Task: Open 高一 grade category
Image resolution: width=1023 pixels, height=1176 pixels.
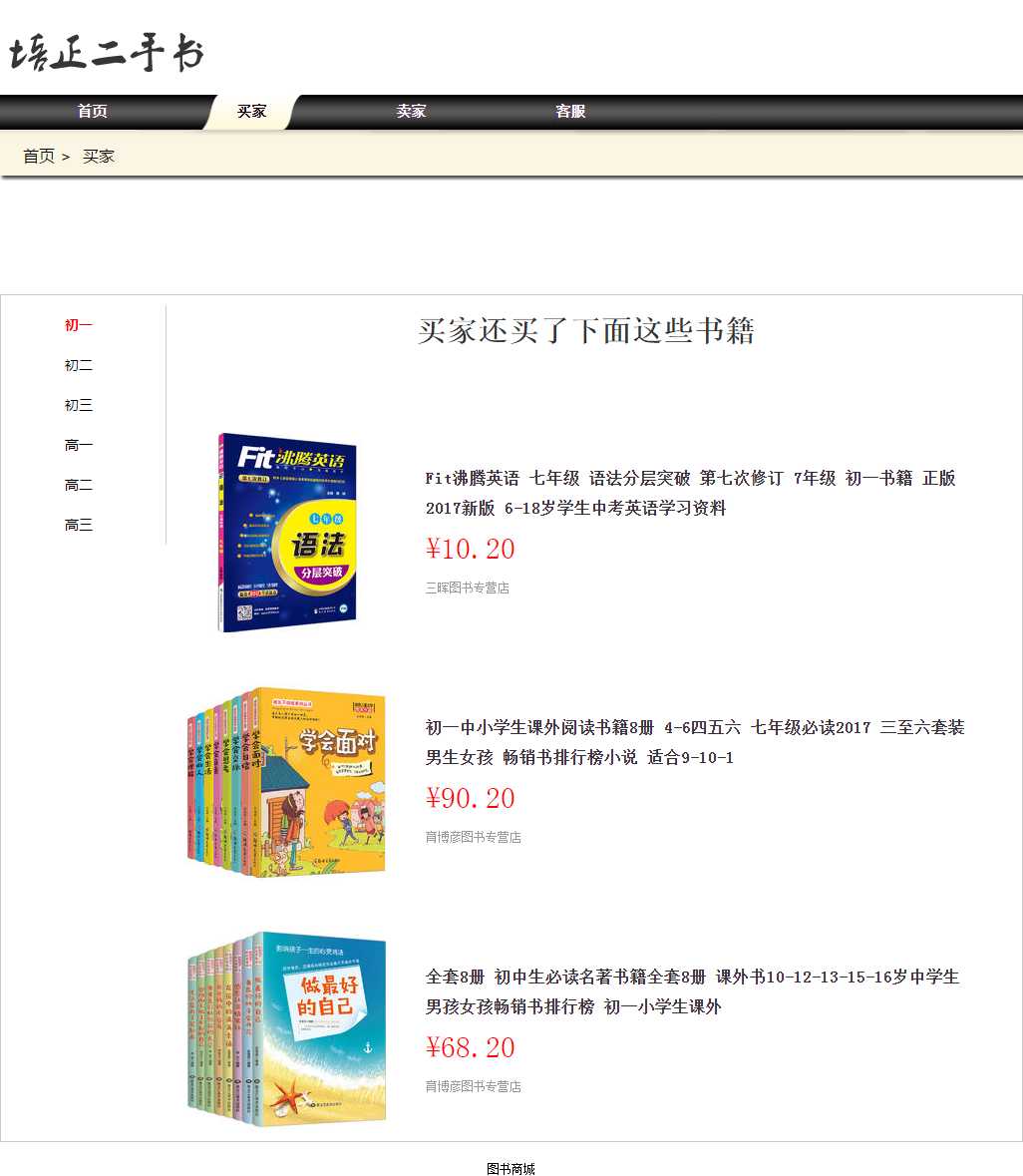Action: (79, 445)
